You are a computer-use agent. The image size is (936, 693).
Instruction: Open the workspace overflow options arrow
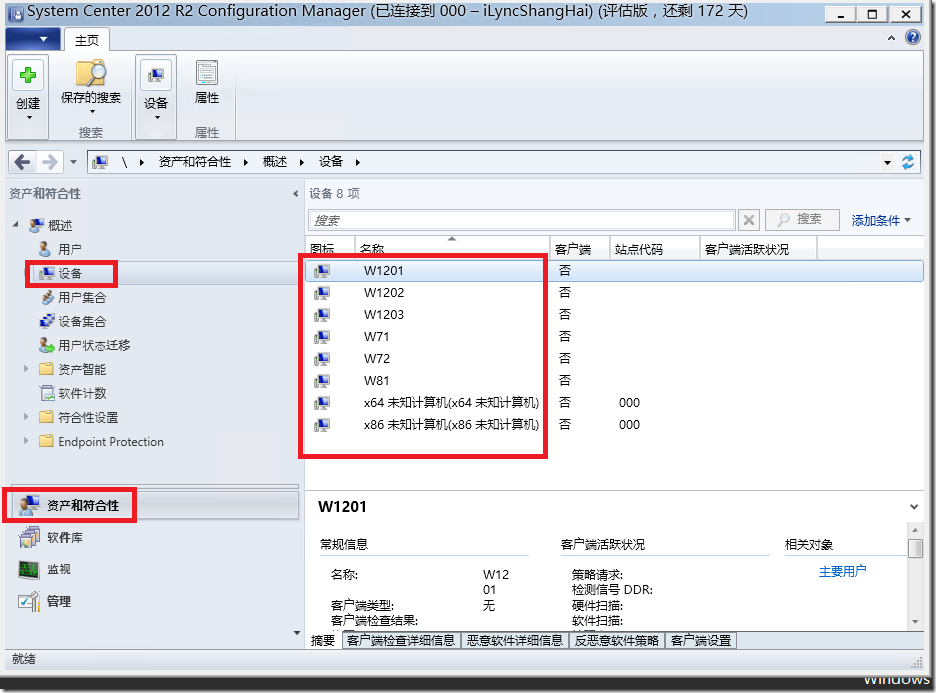(x=297, y=633)
